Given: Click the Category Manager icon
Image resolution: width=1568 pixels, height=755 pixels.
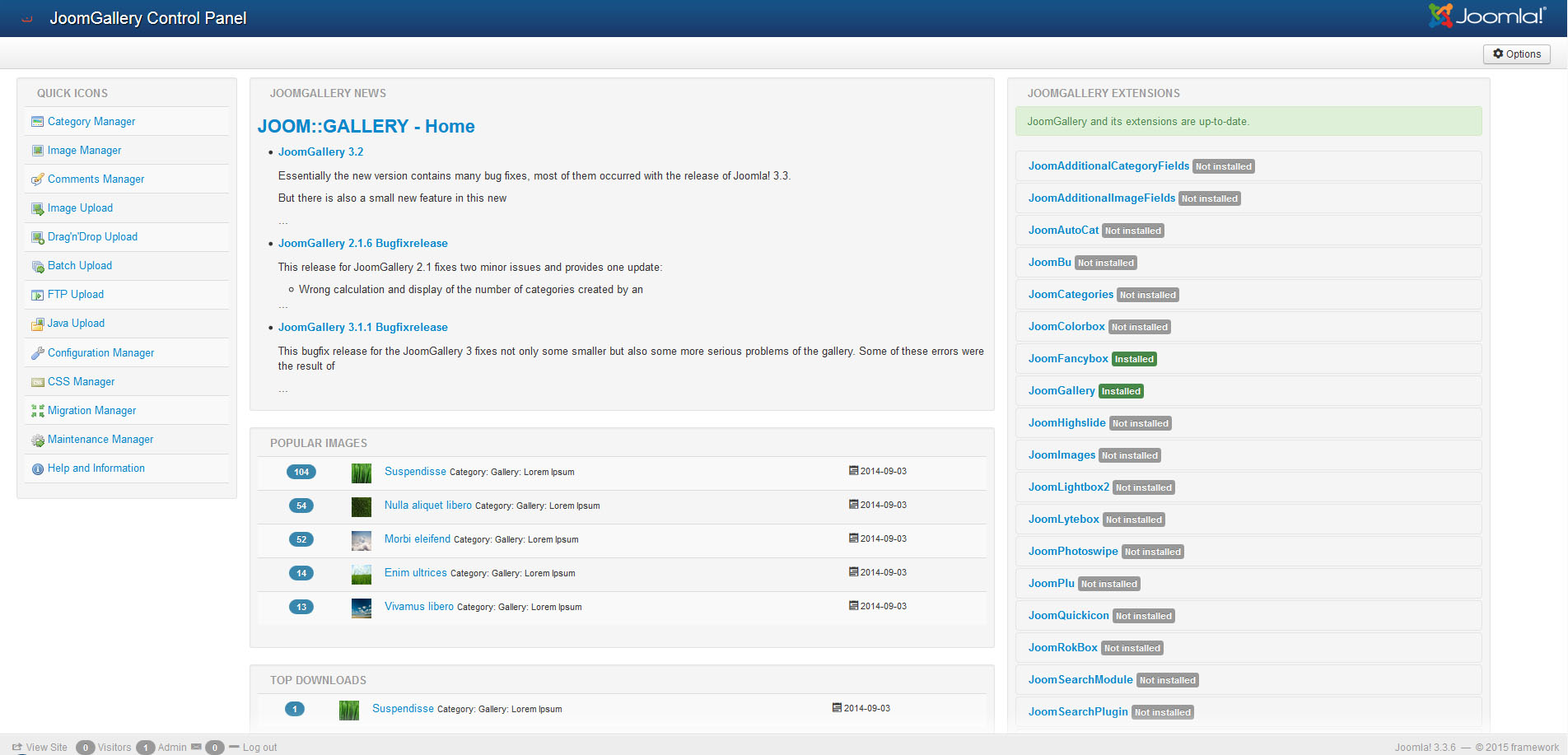Looking at the screenshot, I should 37,122.
